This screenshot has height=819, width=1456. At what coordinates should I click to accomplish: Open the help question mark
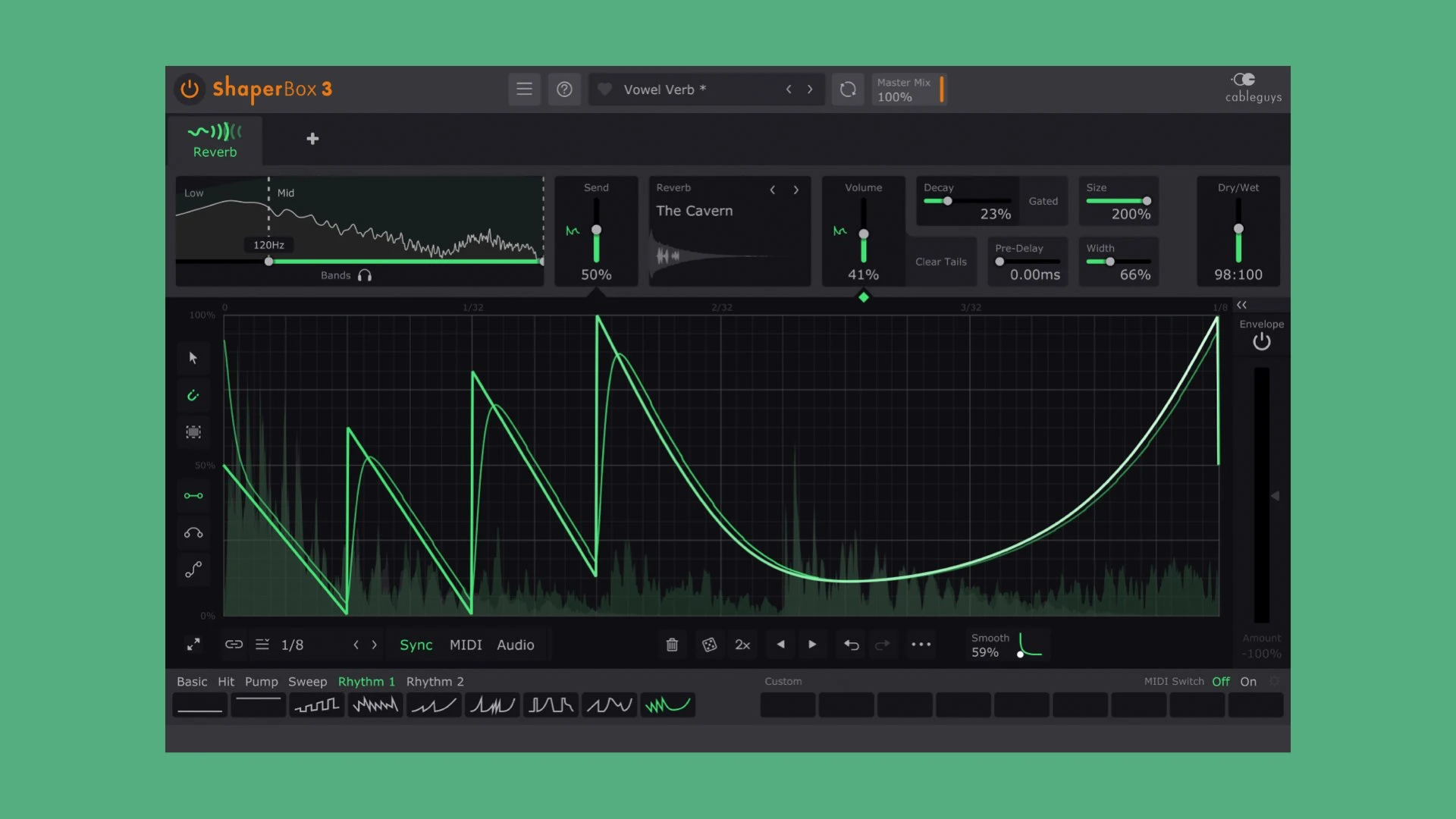click(x=564, y=89)
